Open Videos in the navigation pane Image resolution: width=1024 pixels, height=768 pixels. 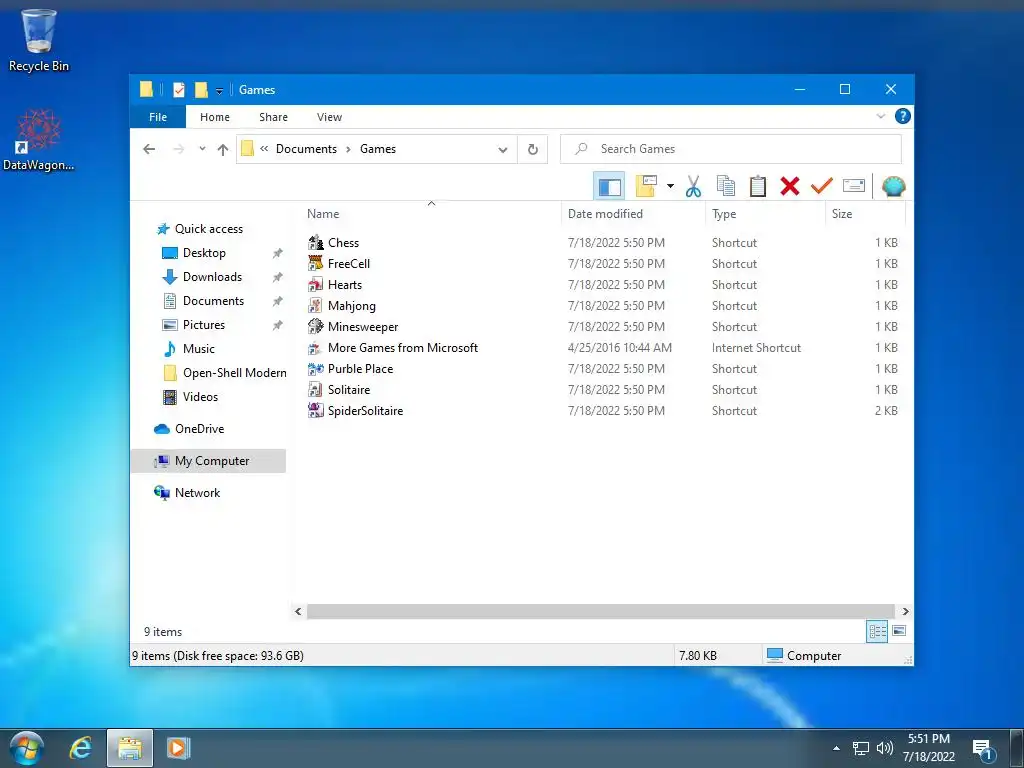[200, 397]
